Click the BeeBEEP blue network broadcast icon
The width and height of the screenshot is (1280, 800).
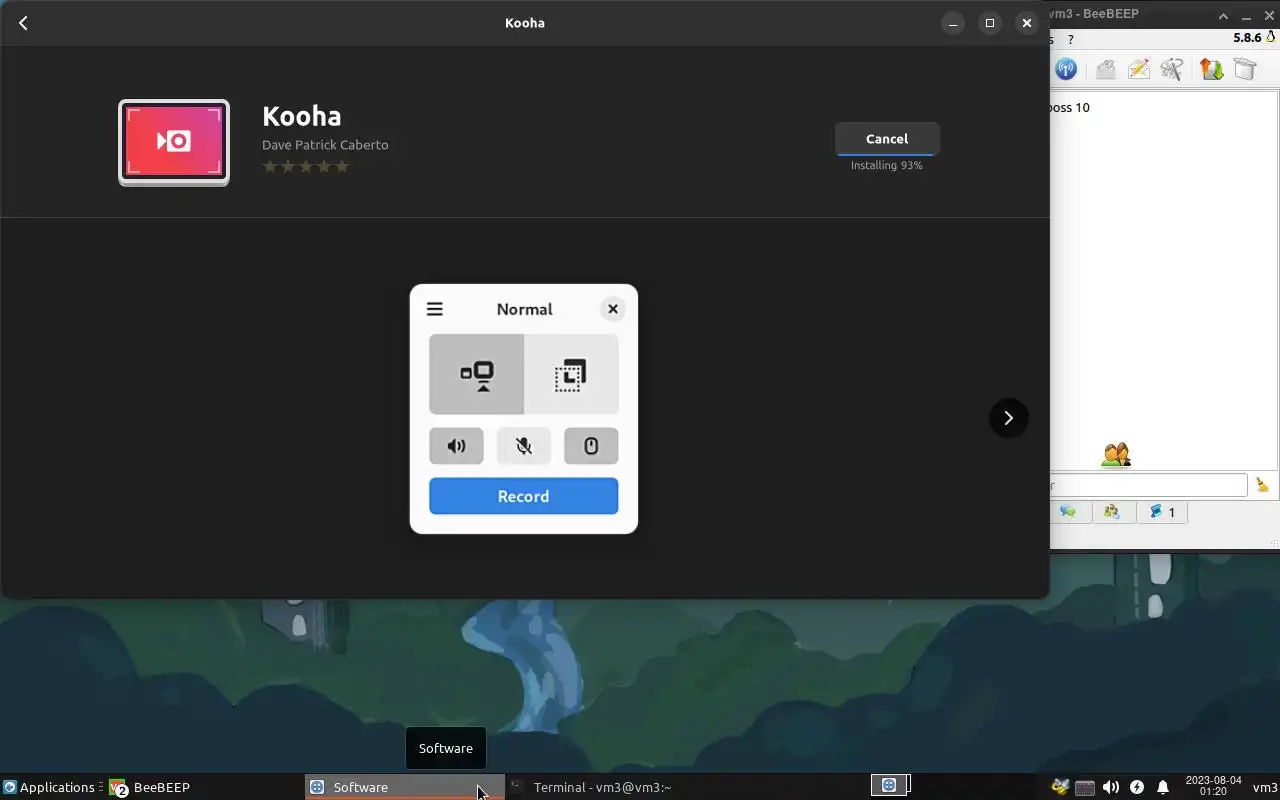pos(1066,69)
